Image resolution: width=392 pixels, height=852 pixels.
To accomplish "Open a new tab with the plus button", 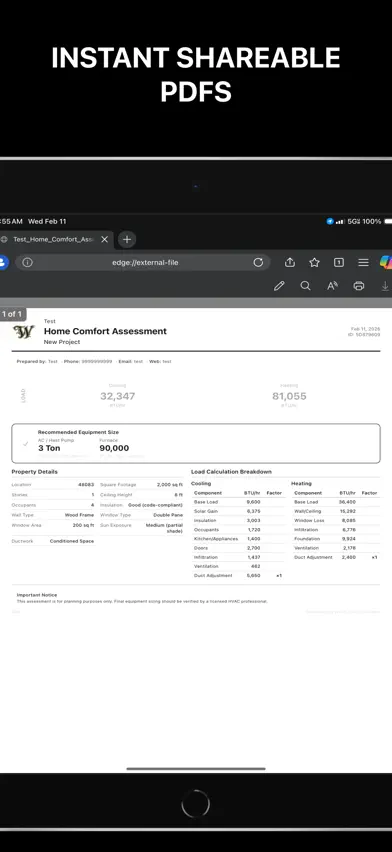I will coord(127,239).
